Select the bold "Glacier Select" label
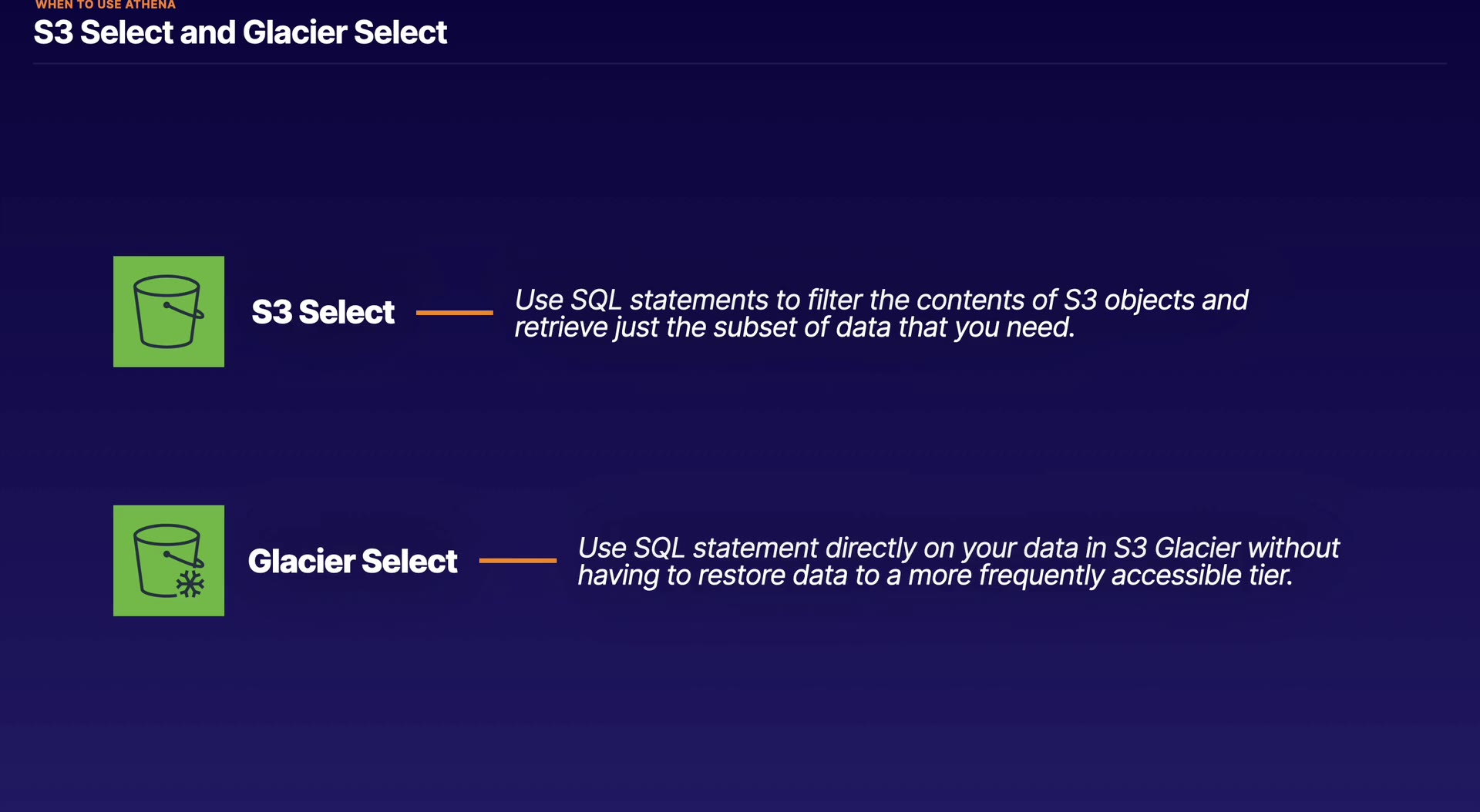This screenshot has width=1480, height=812. [352, 561]
